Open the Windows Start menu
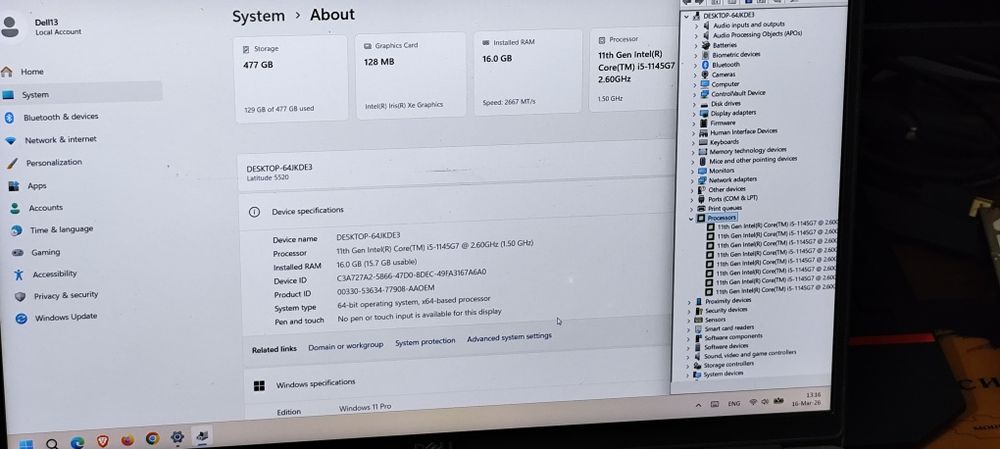The height and width of the screenshot is (449, 1000). 26,444
